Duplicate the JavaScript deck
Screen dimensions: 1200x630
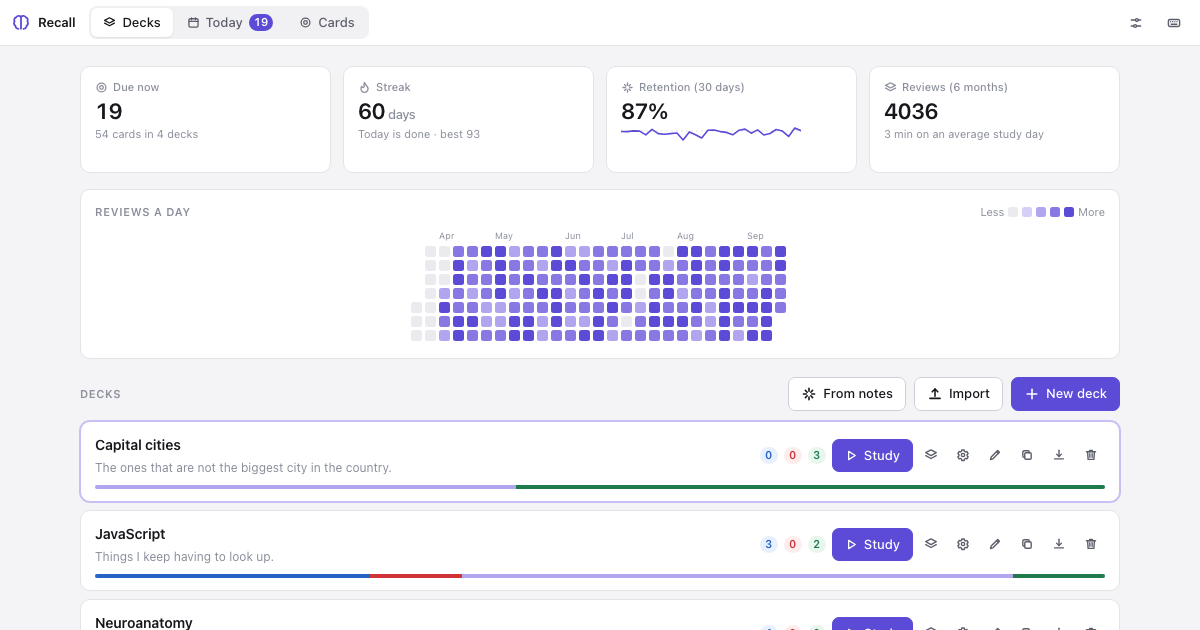[x=1027, y=544]
